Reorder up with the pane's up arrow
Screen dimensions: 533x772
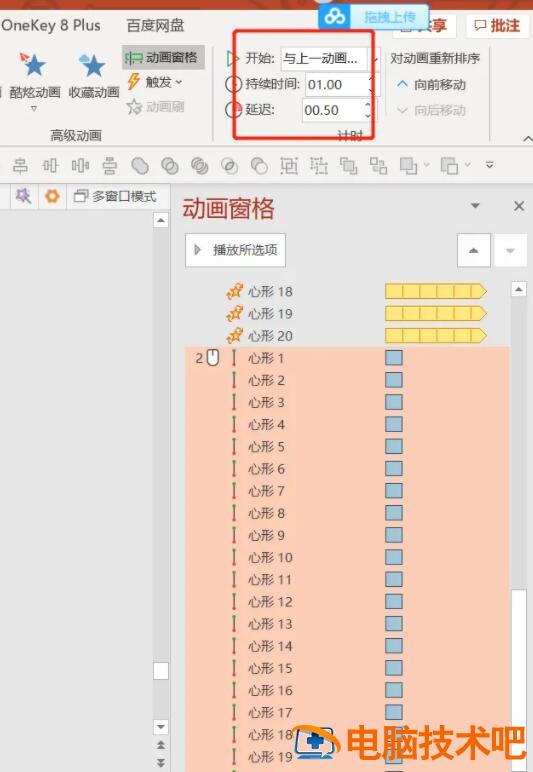click(x=473, y=250)
